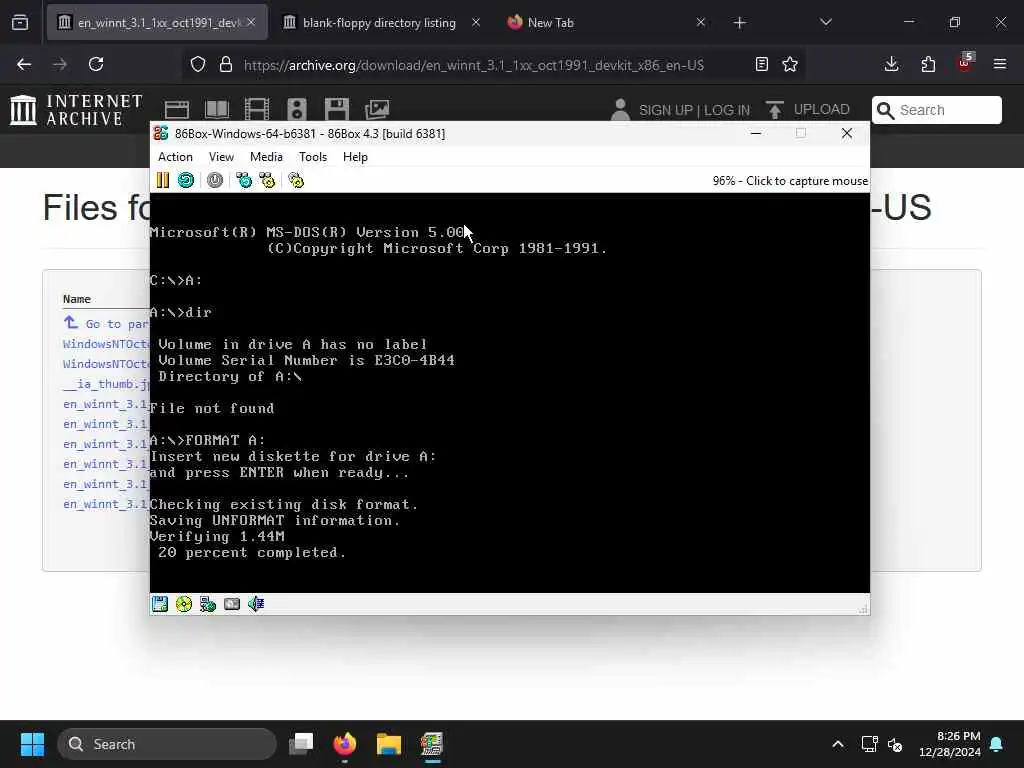Viewport: 1024px width, 768px height.
Task: Open Firefox extensions panel
Action: (928, 64)
